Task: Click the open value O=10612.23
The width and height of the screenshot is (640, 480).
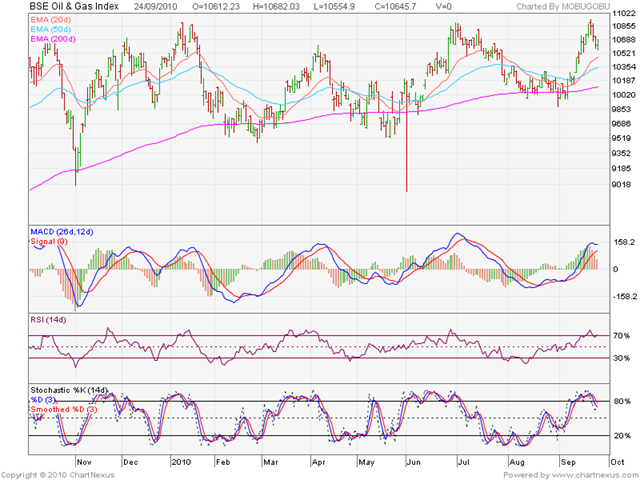Action: (x=216, y=7)
